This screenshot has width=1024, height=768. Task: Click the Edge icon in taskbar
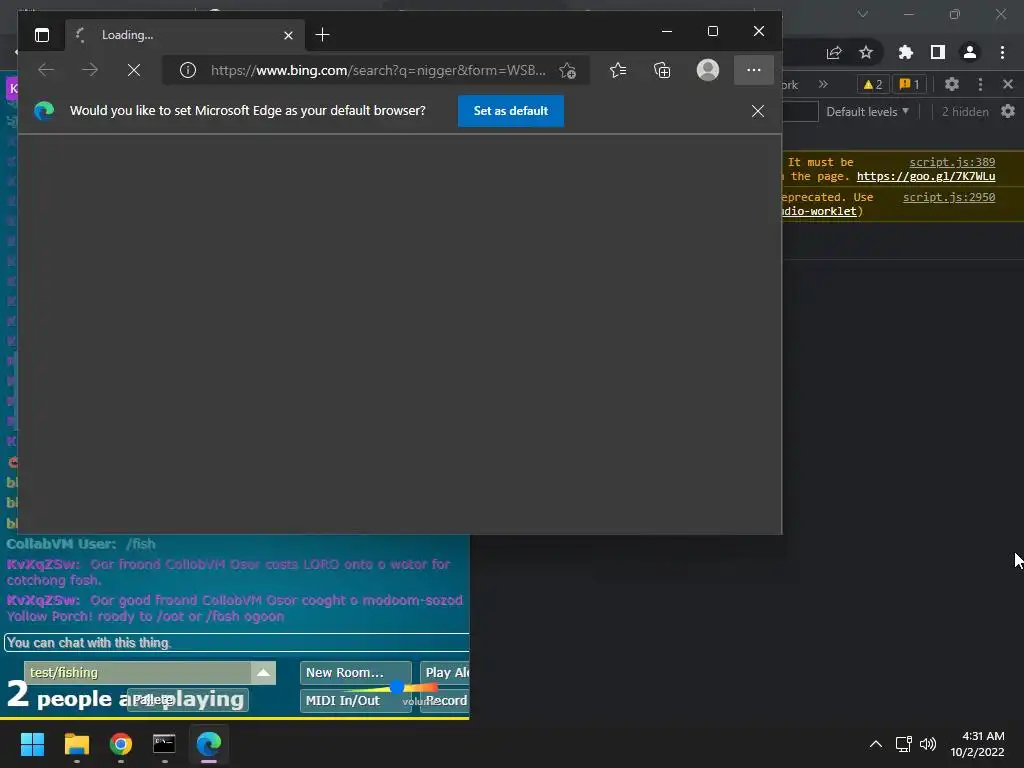point(209,744)
